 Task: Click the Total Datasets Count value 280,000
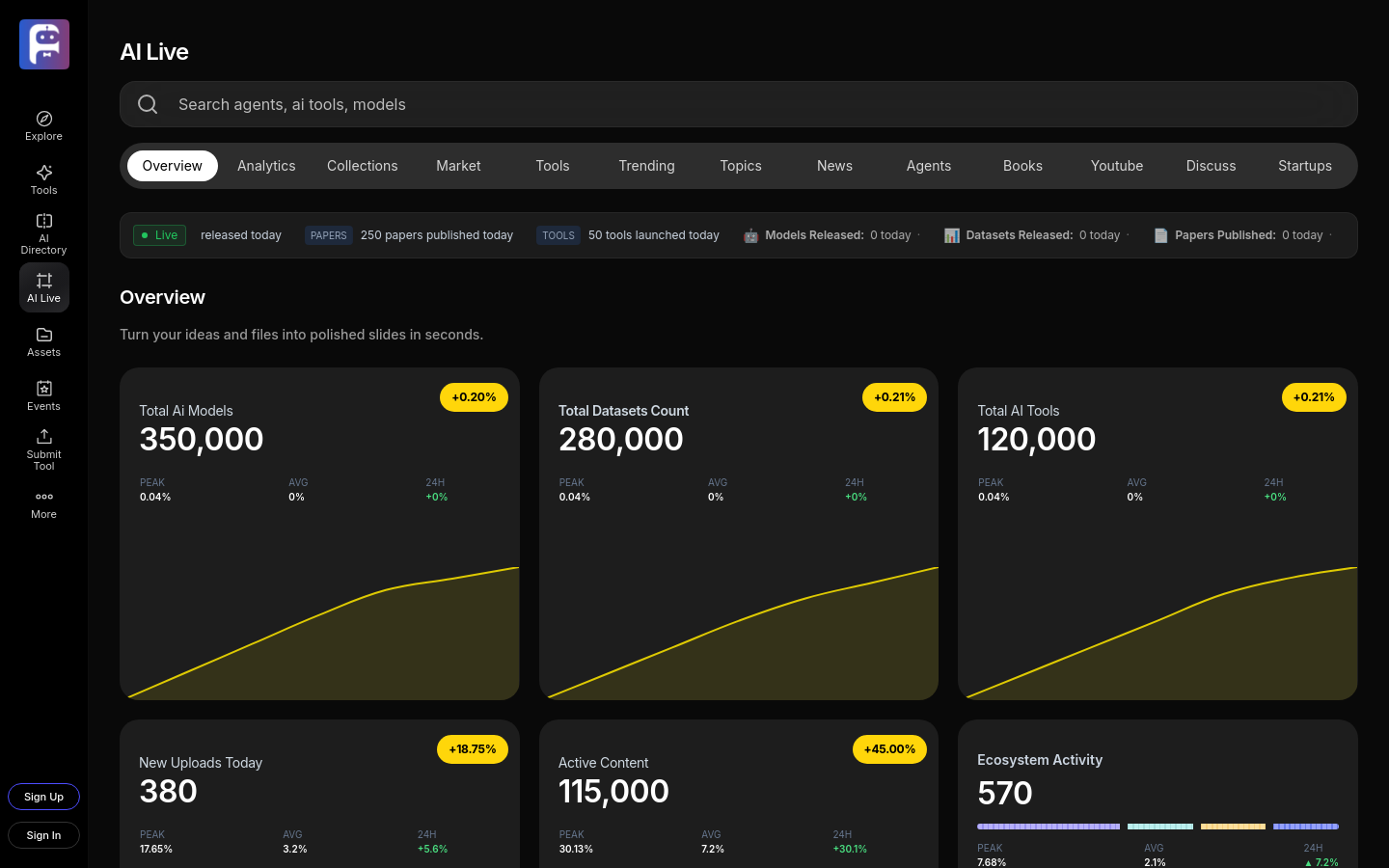(x=621, y=440)
